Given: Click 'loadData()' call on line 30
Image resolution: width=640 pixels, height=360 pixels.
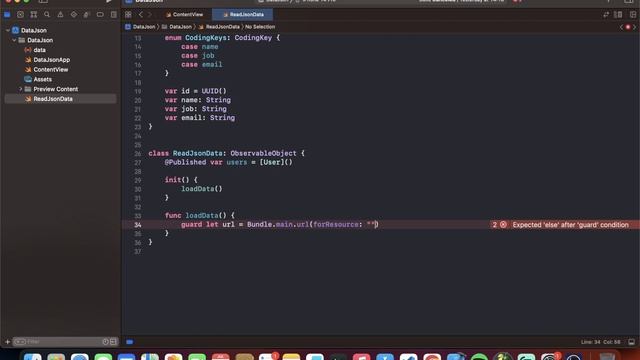Looking at the screenshot, I should [x=202, y=189].
